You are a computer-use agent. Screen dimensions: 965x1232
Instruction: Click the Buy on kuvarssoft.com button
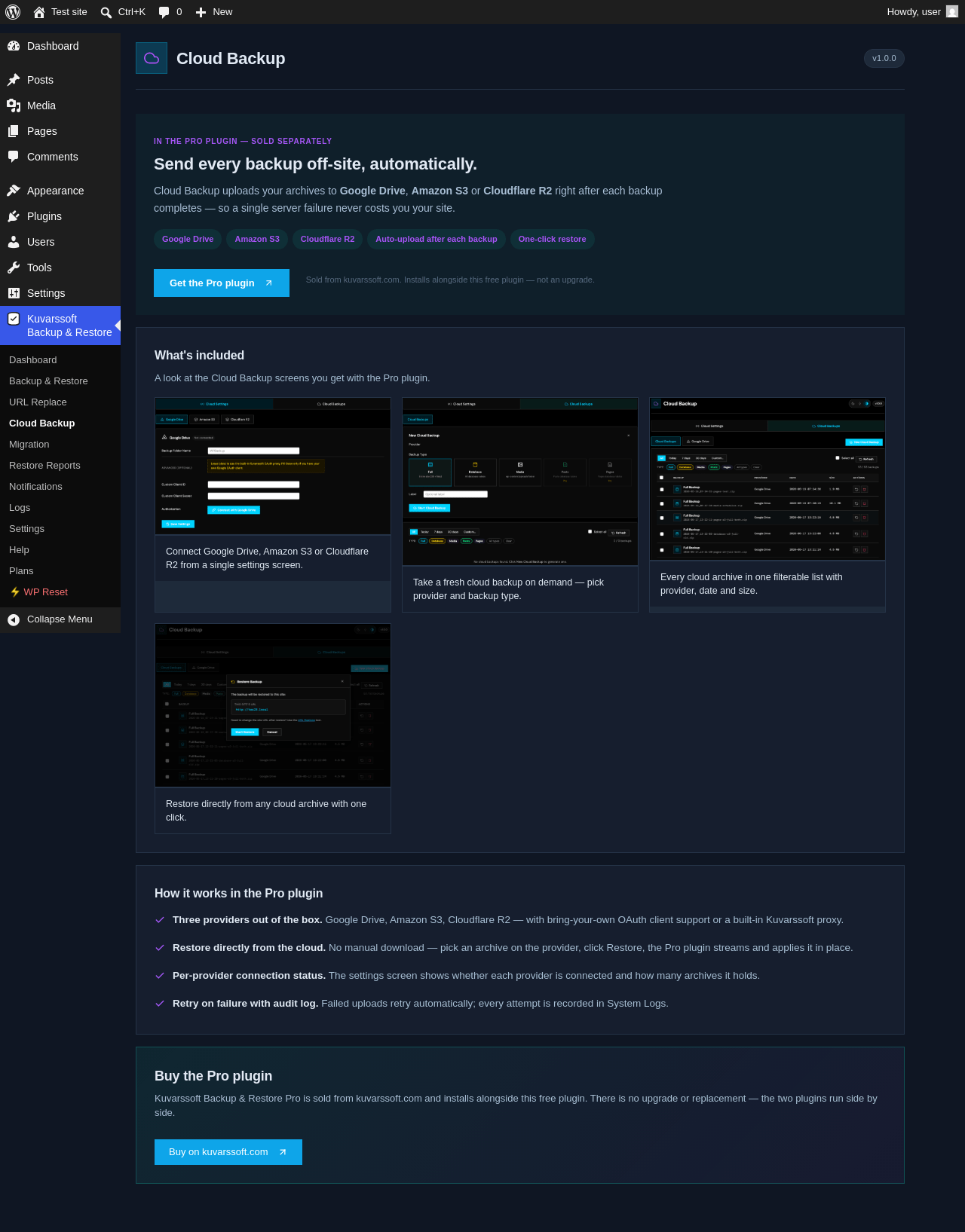point(228,1152)
